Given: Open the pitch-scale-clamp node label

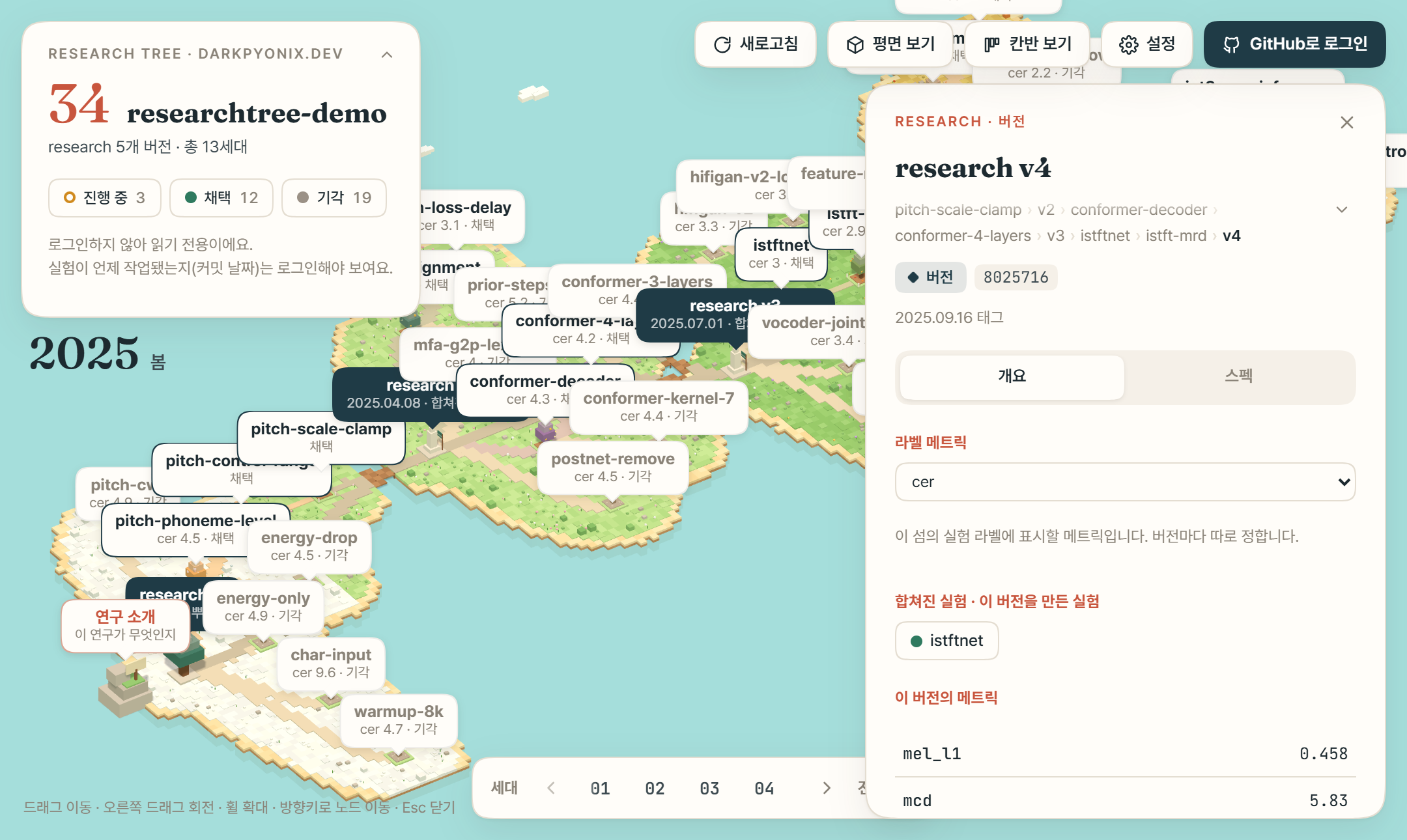Looking at the screenshot, I should click(321, 437).
